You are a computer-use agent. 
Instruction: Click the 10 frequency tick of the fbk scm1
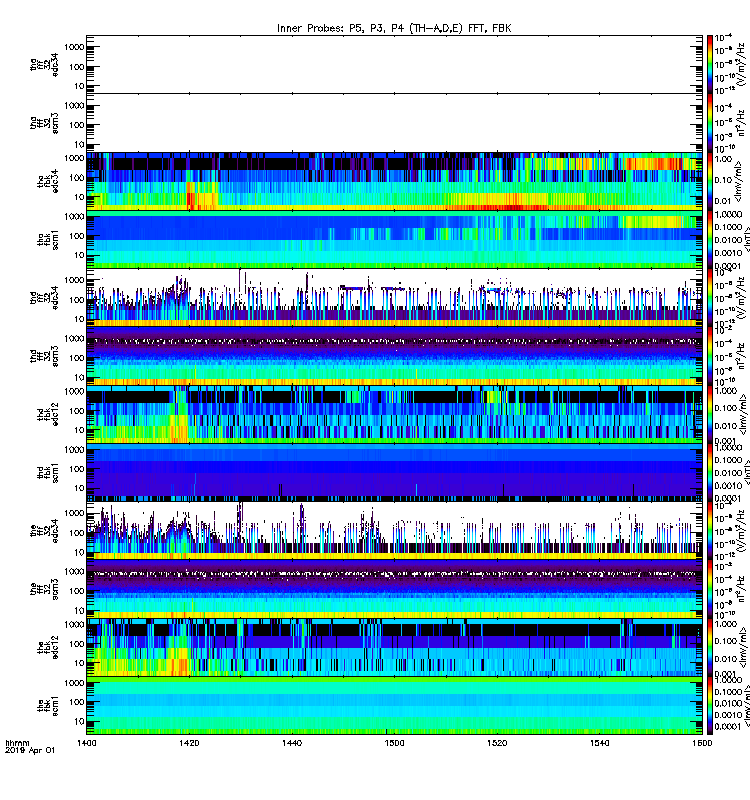(x=79, y=721)
